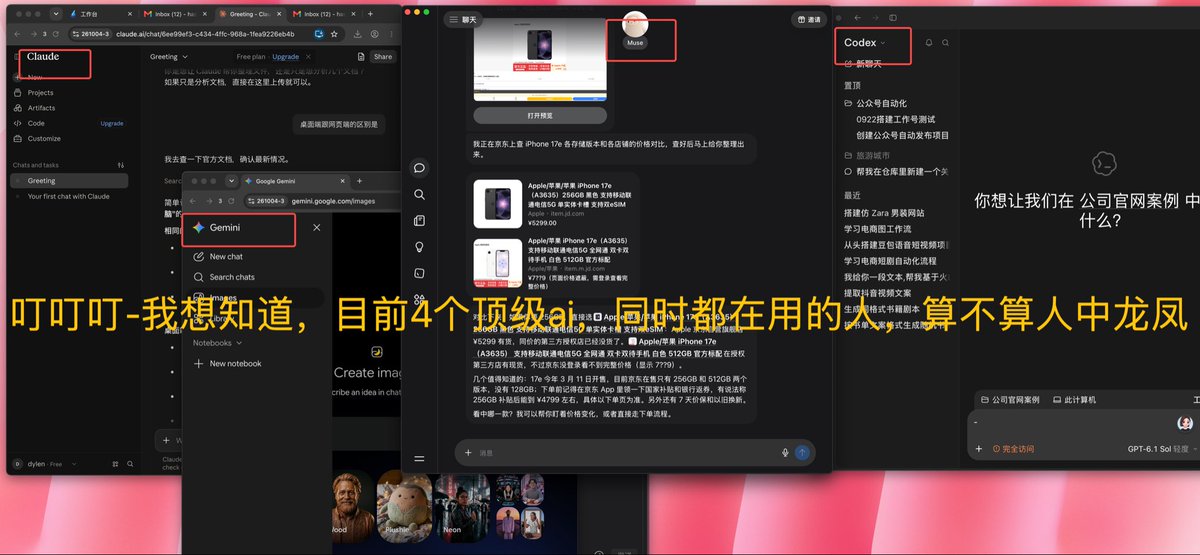1200x555 pixels.
Task: Open 搭建仿 Zara 男装网站 chat
Action: click(x=884, y=213)
